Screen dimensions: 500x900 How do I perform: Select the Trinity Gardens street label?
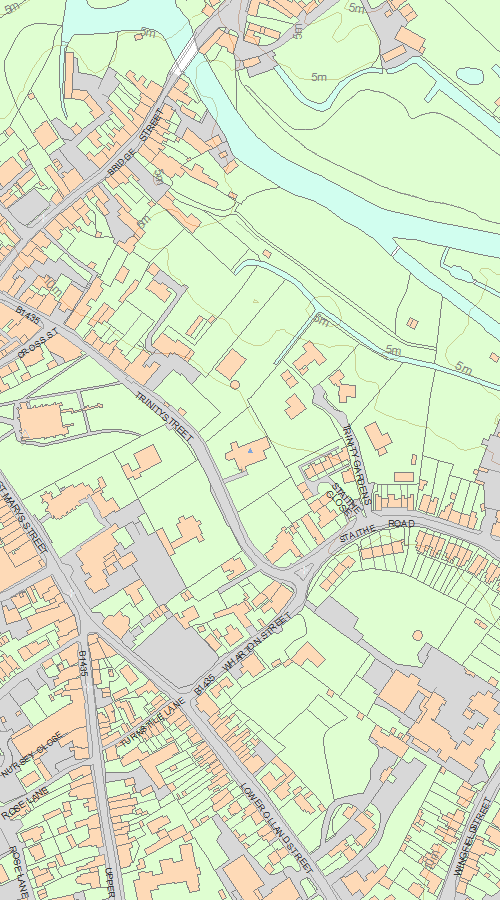point(356,456)
